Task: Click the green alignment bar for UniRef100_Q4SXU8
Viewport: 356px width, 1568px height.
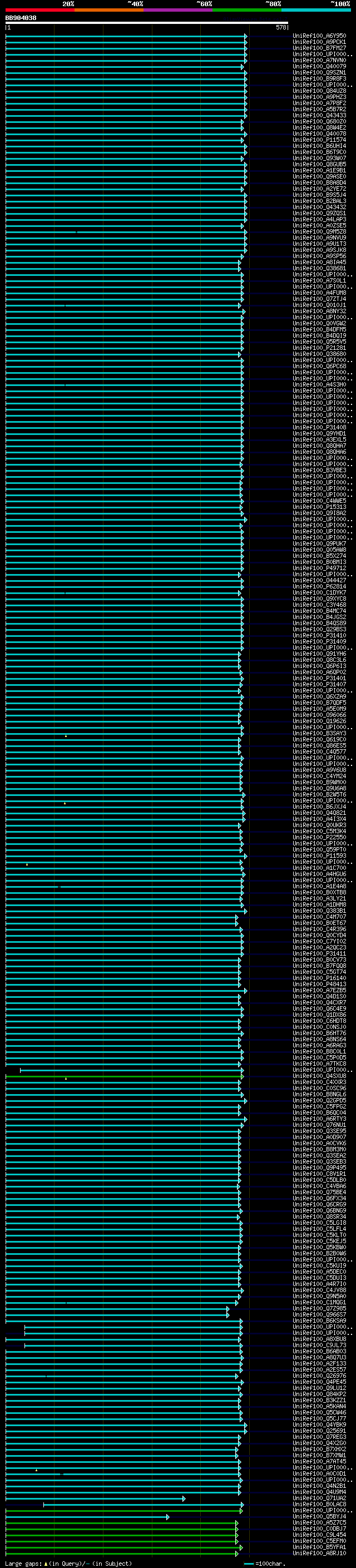Action: (124, 1076)
